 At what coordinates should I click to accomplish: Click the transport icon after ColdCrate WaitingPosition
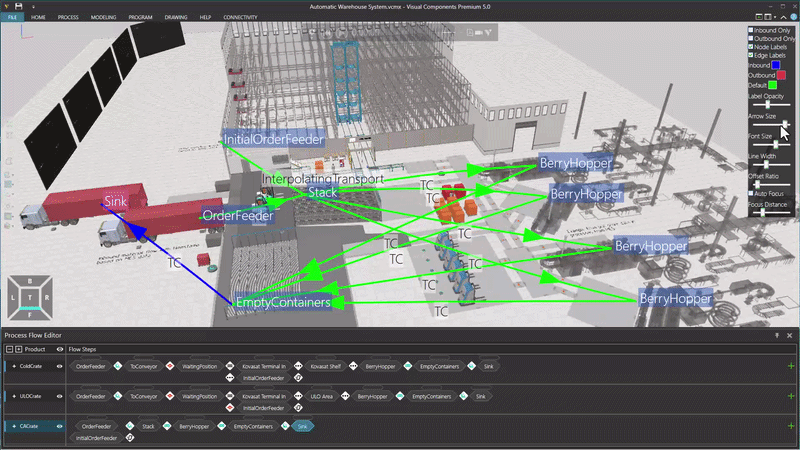(x=230, y=366)
